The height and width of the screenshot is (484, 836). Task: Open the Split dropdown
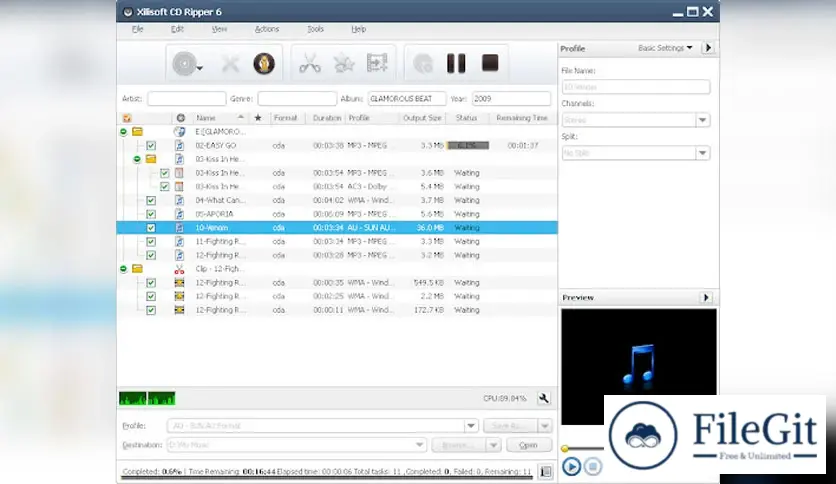click(x=703, y=153)
